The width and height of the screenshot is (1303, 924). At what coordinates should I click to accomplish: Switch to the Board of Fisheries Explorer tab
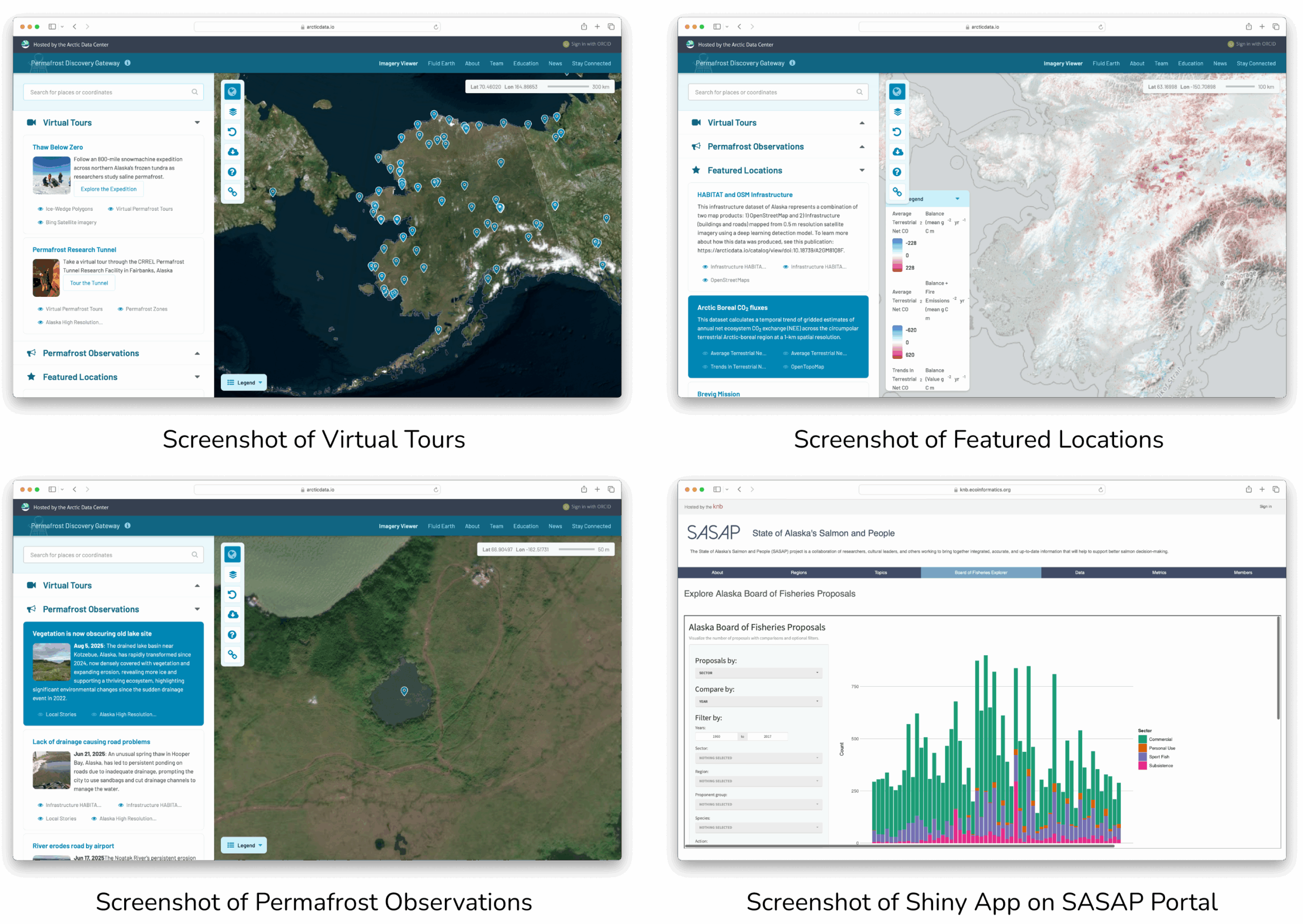(980, 572)
